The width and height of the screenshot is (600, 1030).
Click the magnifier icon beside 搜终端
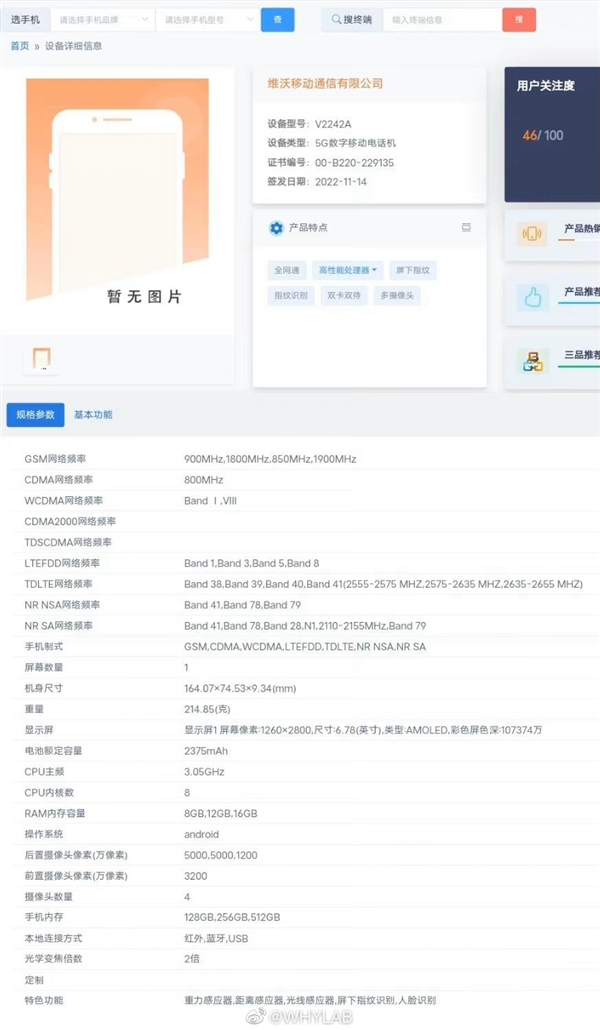click(335, 20)
